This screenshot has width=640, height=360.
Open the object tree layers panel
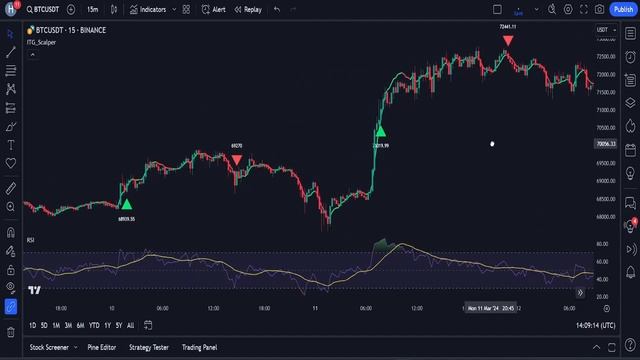click(630, 103)
